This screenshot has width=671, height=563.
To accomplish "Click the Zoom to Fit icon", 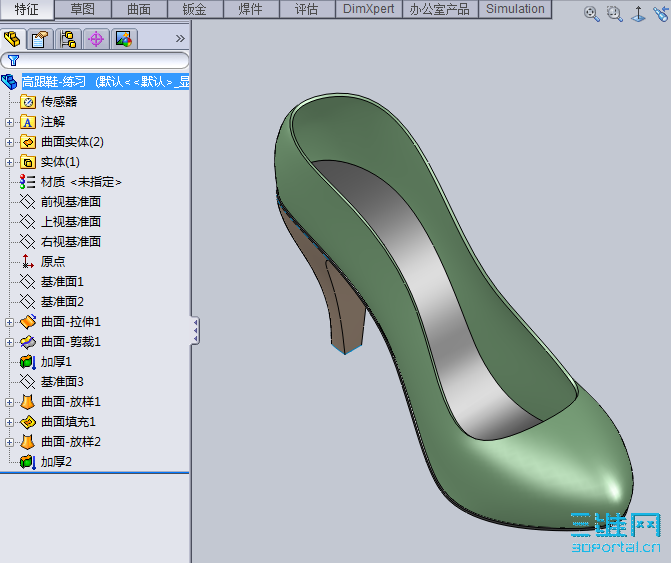I will pos(591,14).
